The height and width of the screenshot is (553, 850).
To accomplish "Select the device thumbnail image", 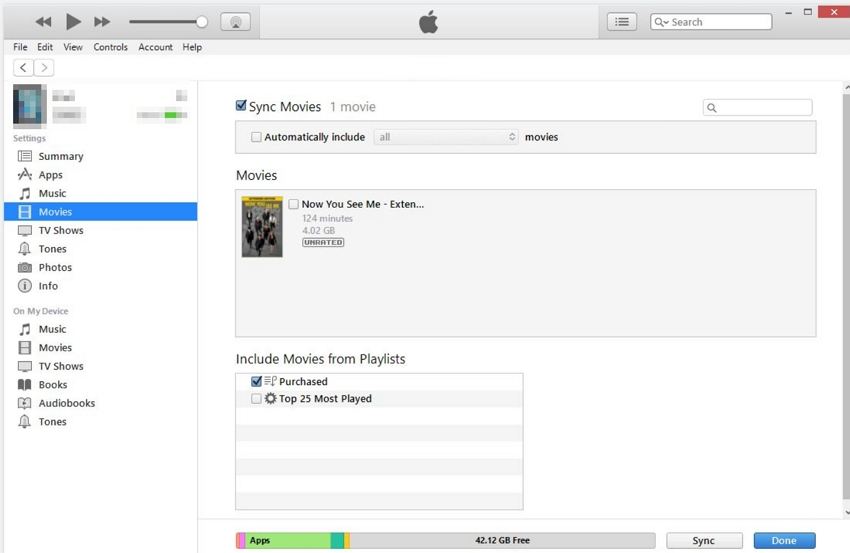I will (x=30, y=106).
